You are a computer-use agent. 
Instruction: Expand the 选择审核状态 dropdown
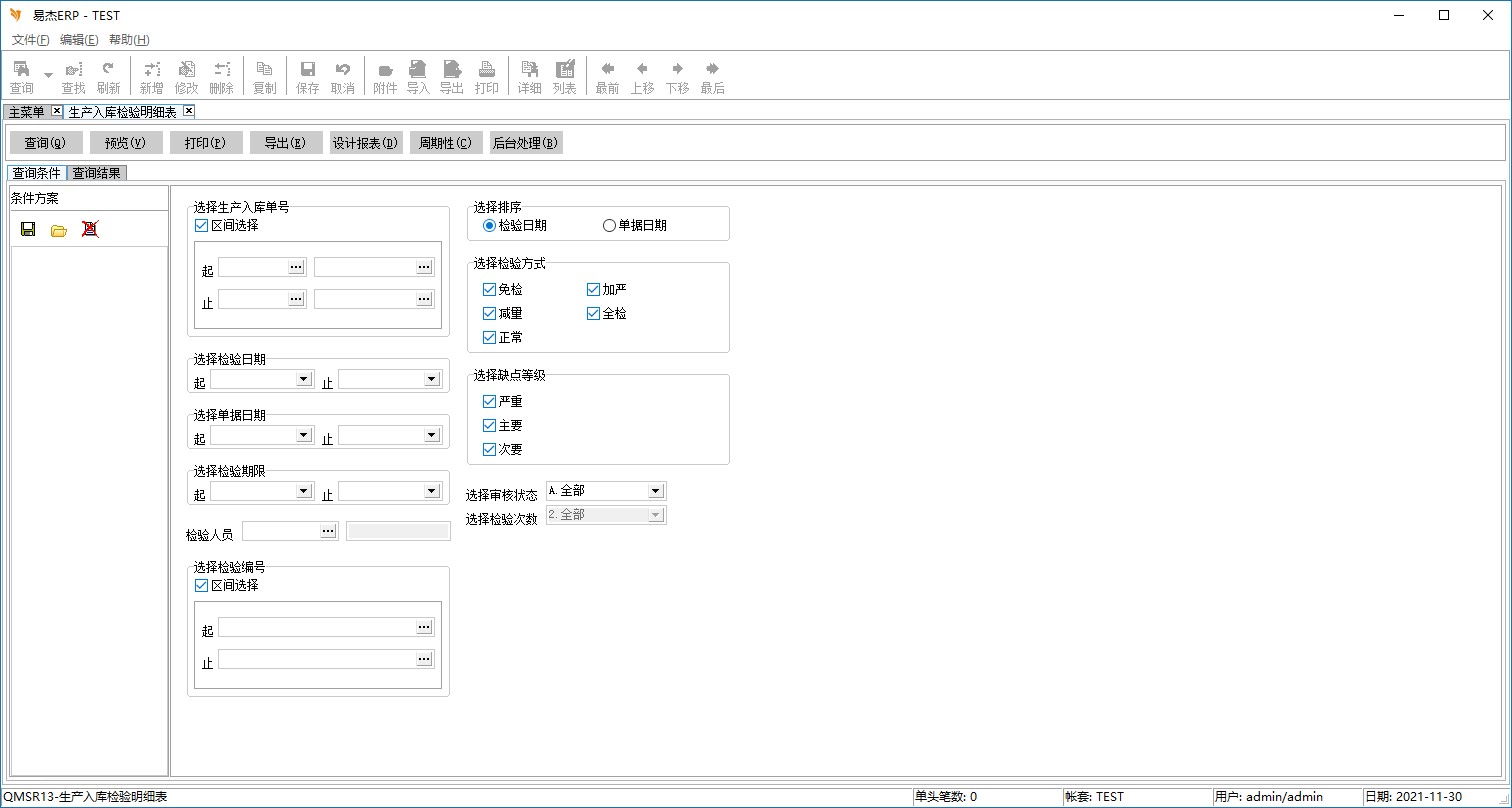tap(655, 491)
